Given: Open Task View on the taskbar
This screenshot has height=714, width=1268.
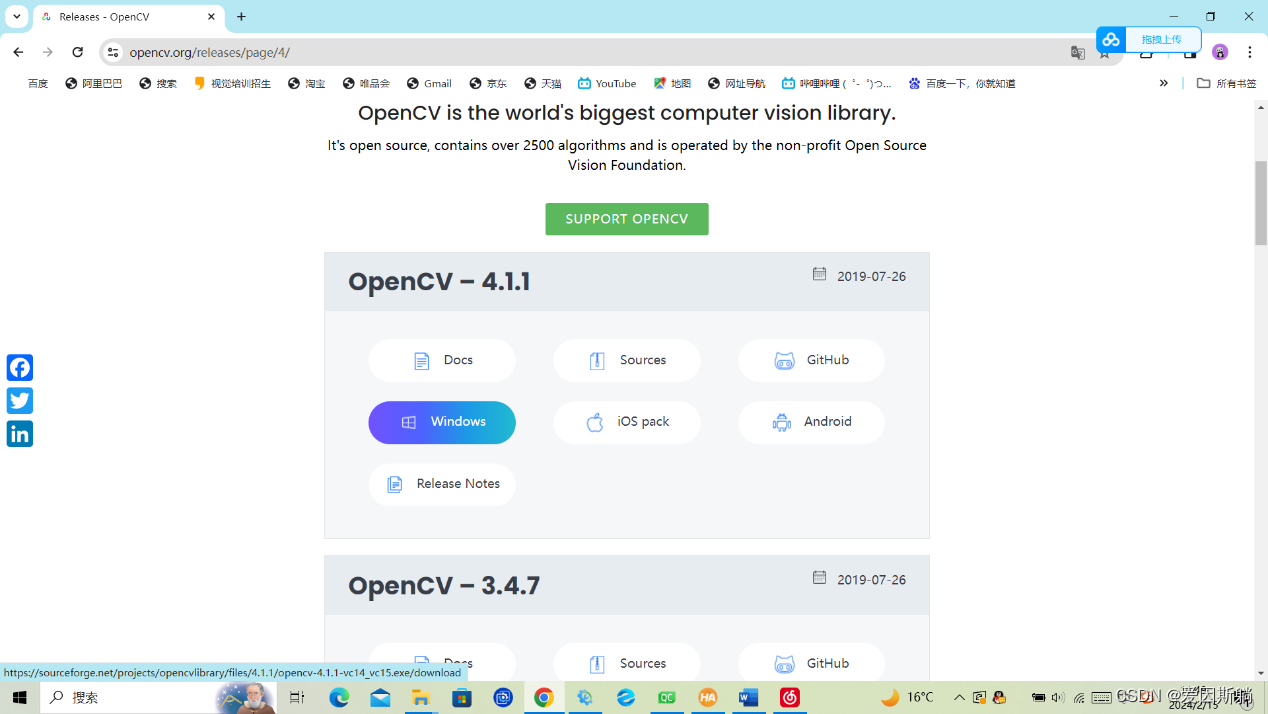Looking at the screenshot, I should coord(297,698).
